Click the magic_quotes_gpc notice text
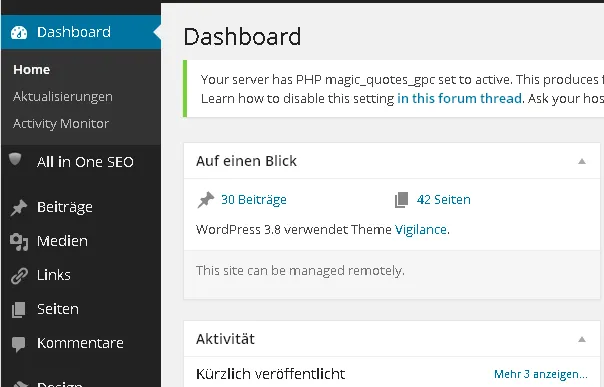The width and height of the screenshot is (604, 387). [402, 89]
